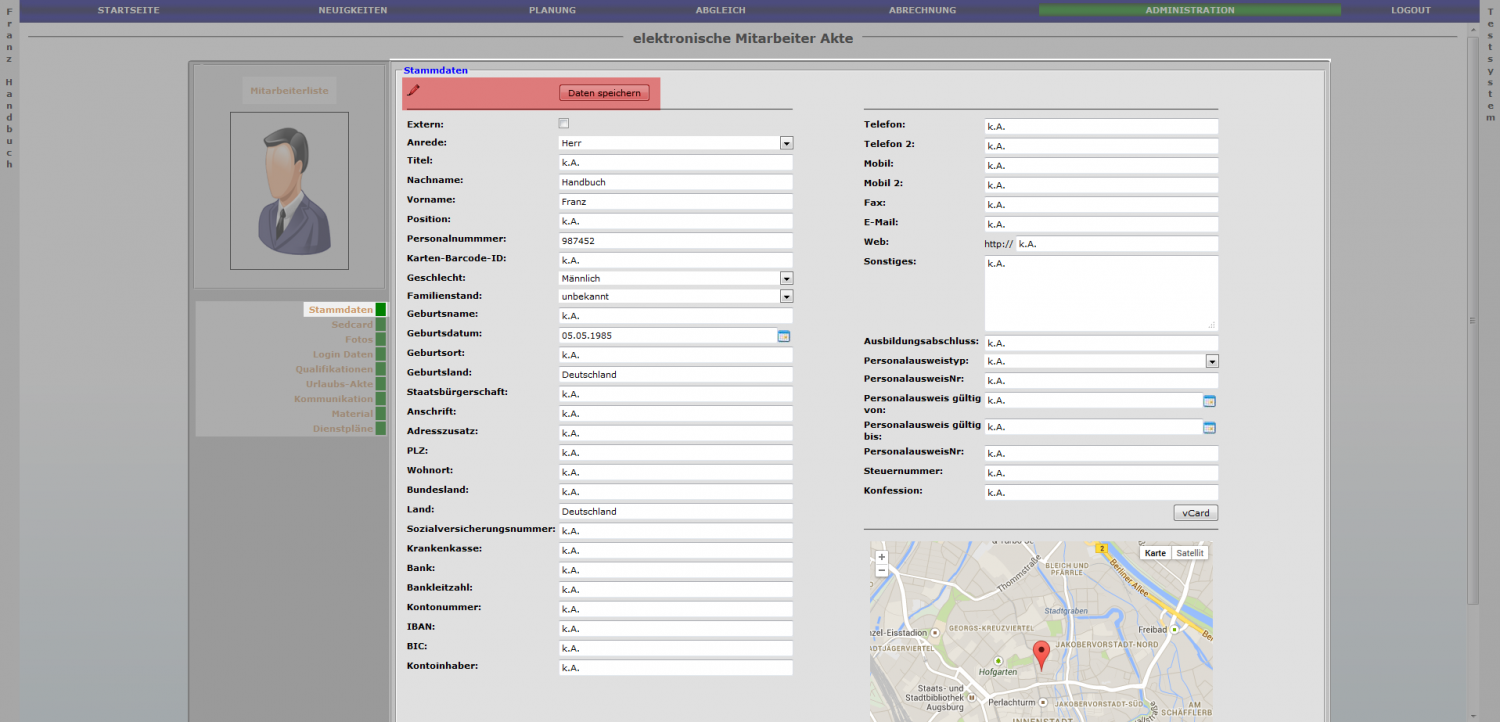
Task: Click the Steuernummer input field
Action: coord(1101,473)
